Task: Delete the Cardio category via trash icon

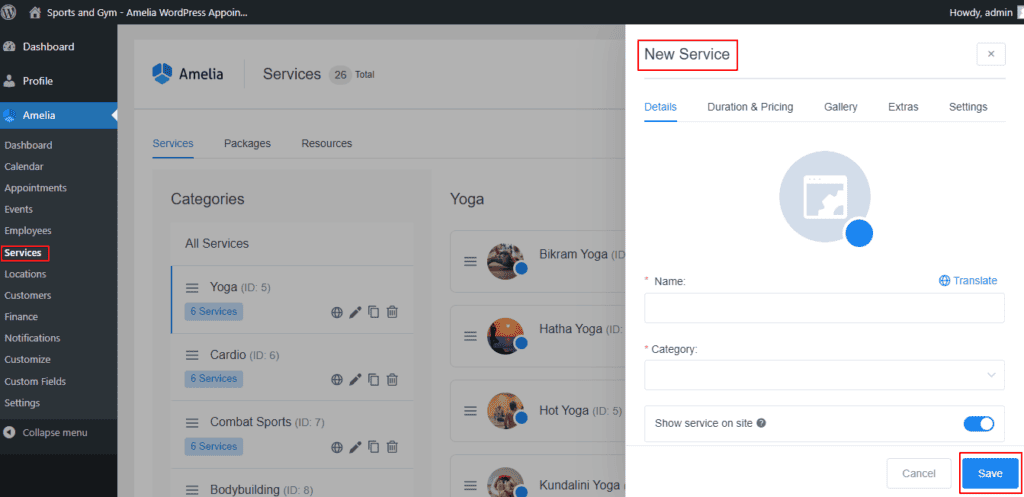Action: (x=392, y=379)
